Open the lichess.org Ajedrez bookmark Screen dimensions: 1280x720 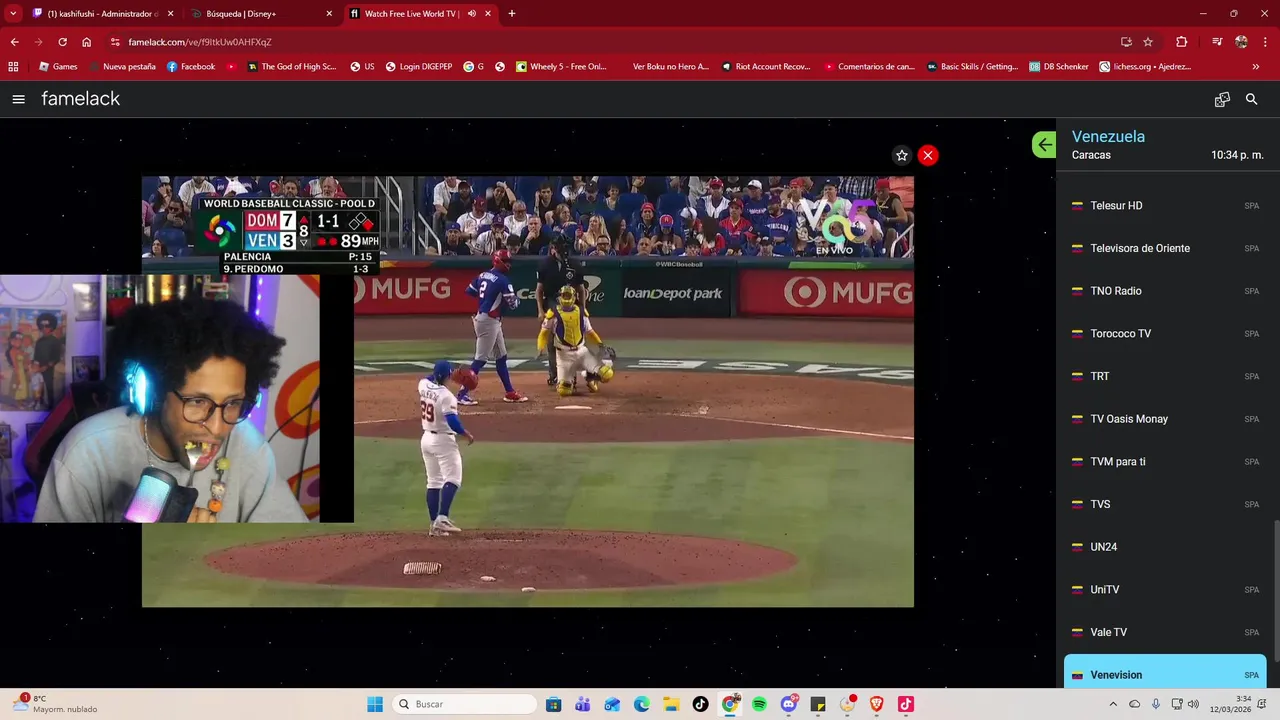pyautogui.click(x=1145, y=67)
